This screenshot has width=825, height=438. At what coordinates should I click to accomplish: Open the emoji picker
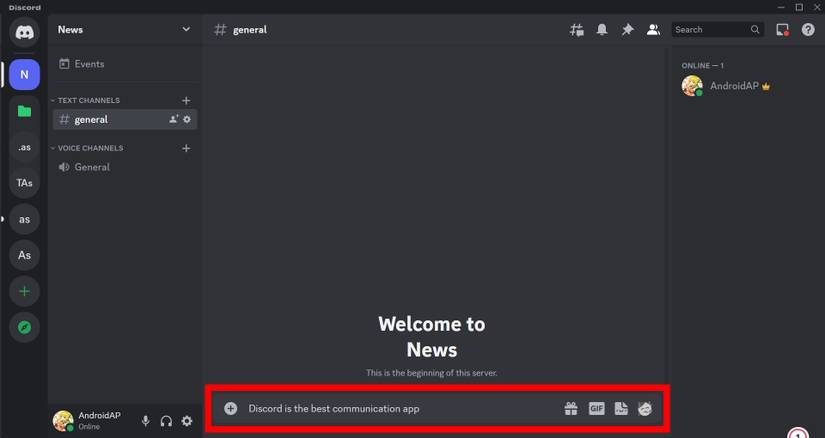[x=645, y=408]
